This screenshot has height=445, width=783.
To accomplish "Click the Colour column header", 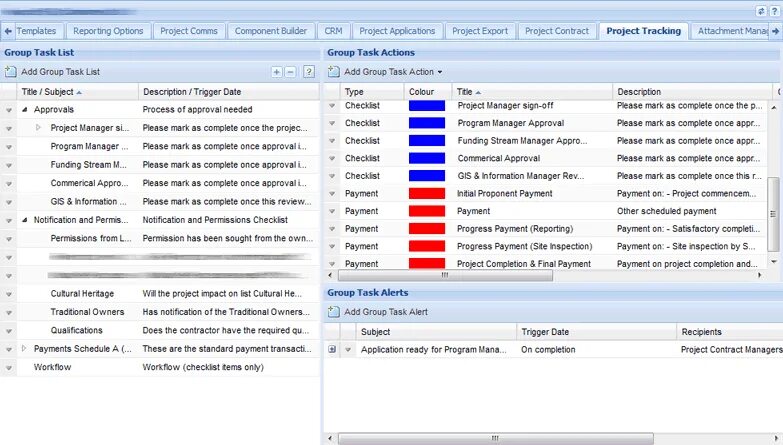I will tap(428, 92).
